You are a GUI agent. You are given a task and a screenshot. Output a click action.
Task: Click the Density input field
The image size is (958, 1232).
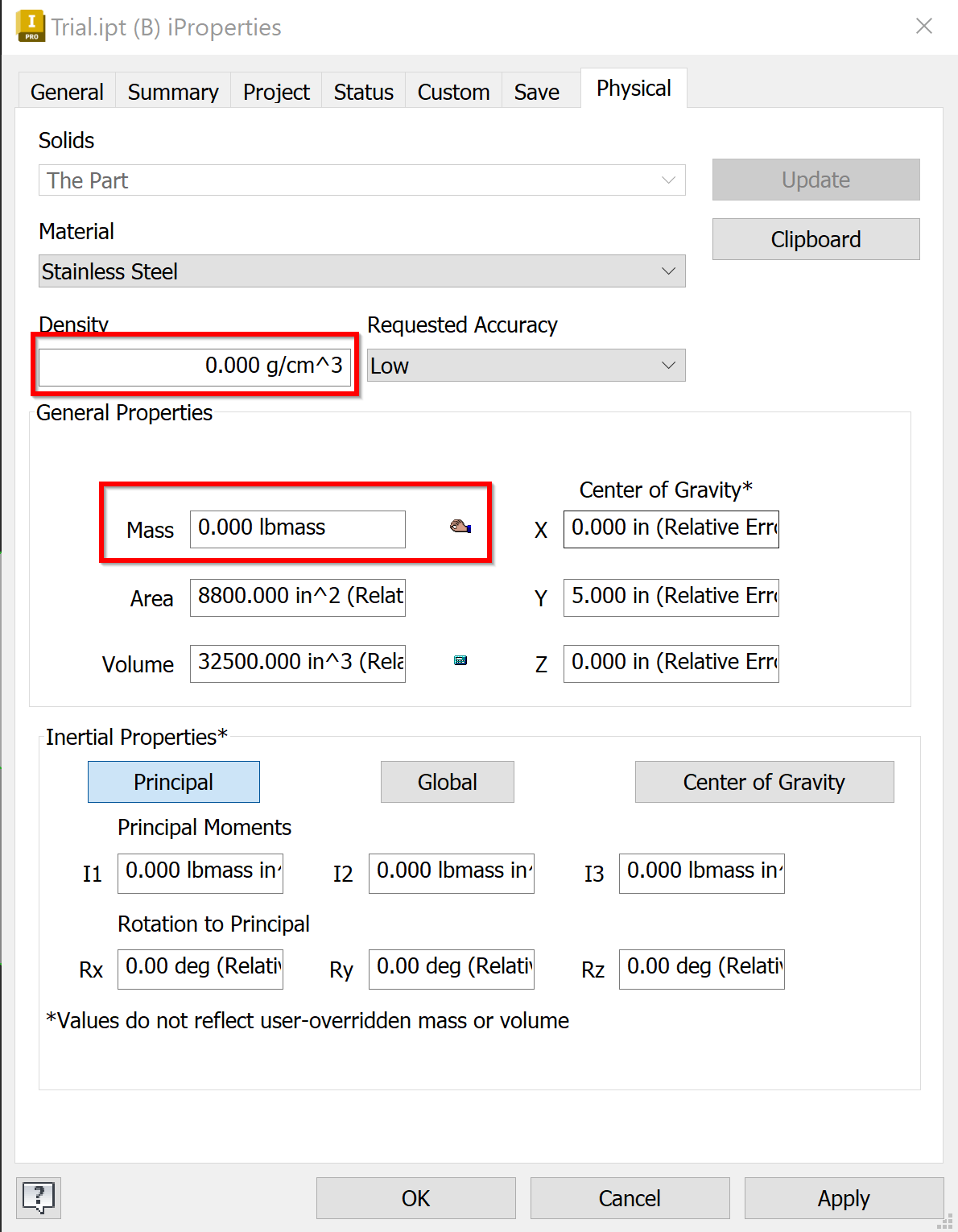coord(195,366)
